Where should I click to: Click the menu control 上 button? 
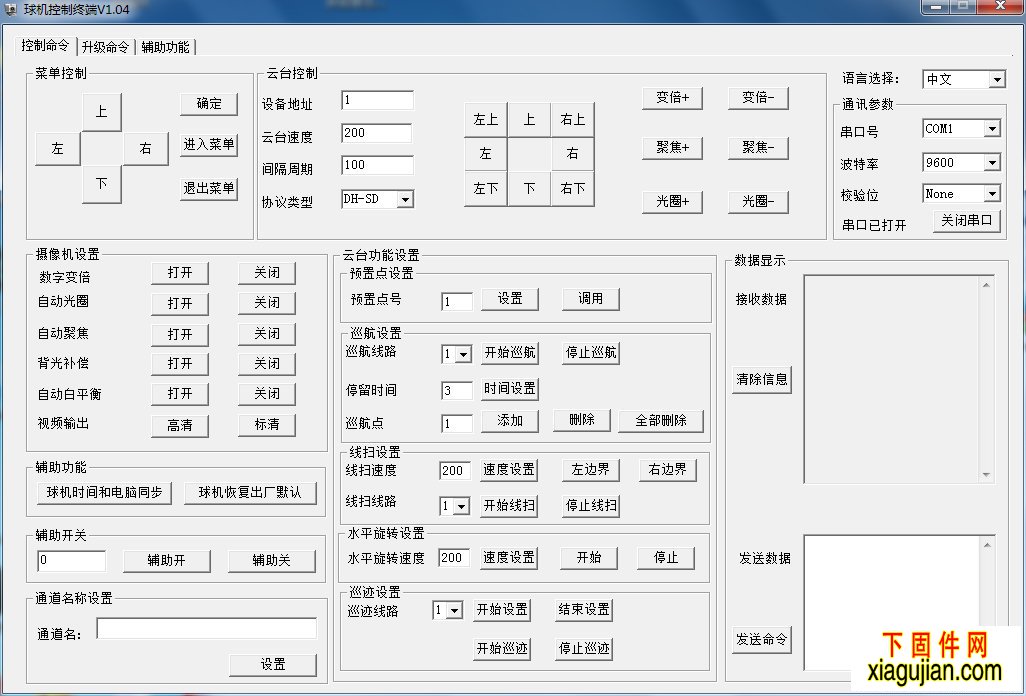click(x=101, y=112)
